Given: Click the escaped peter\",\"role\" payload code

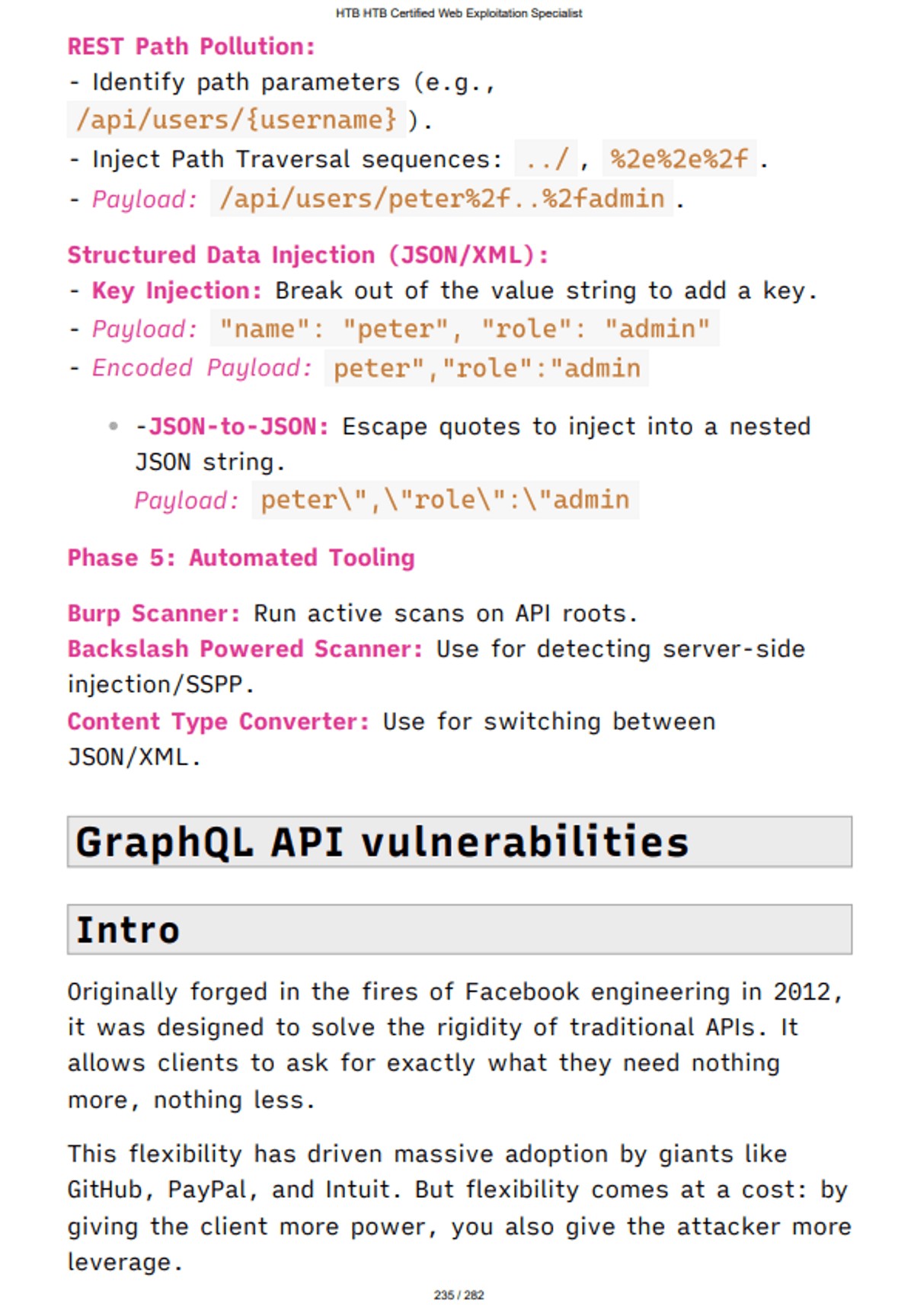Looking at the screenshot, I should [445, 500].
